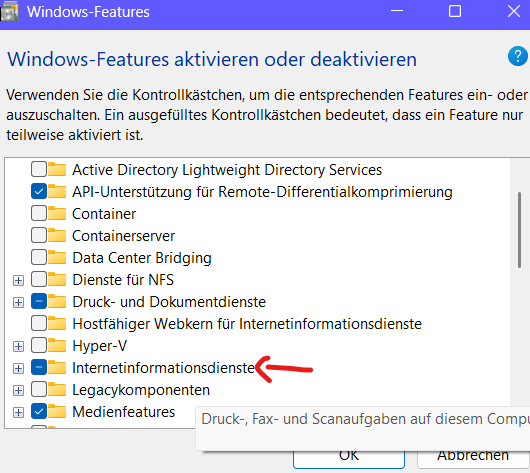Uncheck the Medienfeatures checkbox
Image resolution: width=530 pixels, height=473 pixels.
click(x=39, y=411)
